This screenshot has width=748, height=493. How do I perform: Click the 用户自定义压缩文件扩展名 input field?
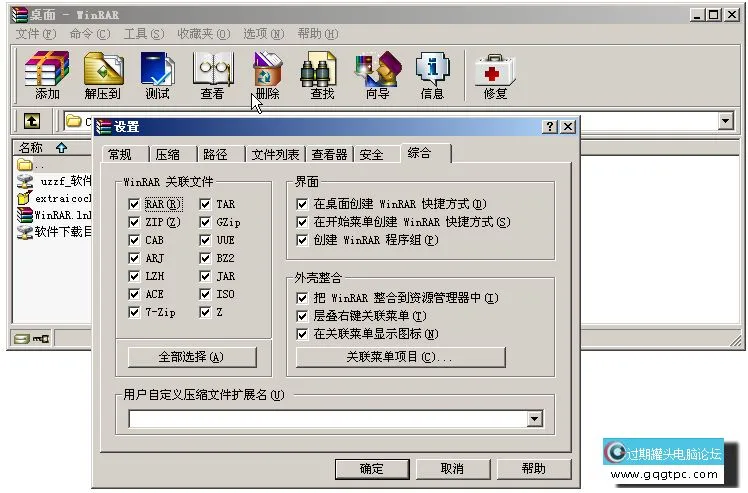pos(328,419)
